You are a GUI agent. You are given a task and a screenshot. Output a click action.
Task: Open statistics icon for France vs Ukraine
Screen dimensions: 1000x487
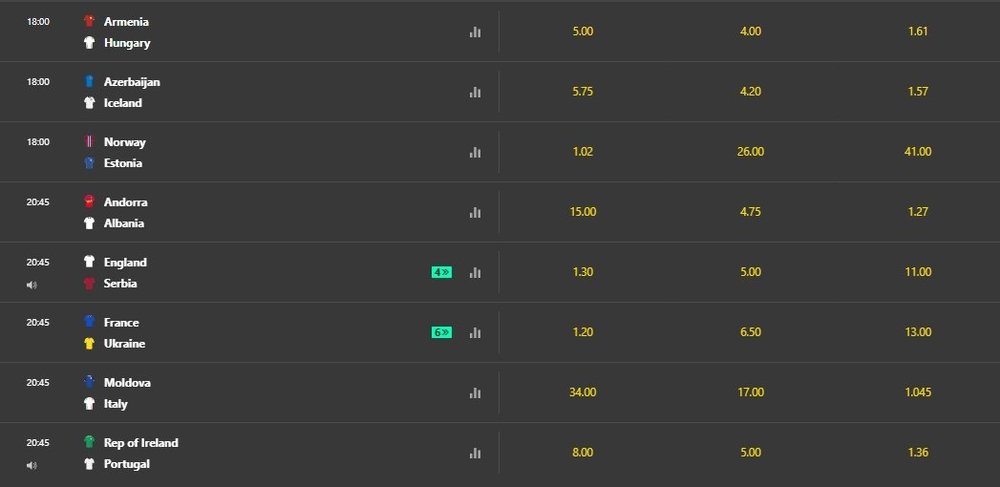tap(475, 333)
